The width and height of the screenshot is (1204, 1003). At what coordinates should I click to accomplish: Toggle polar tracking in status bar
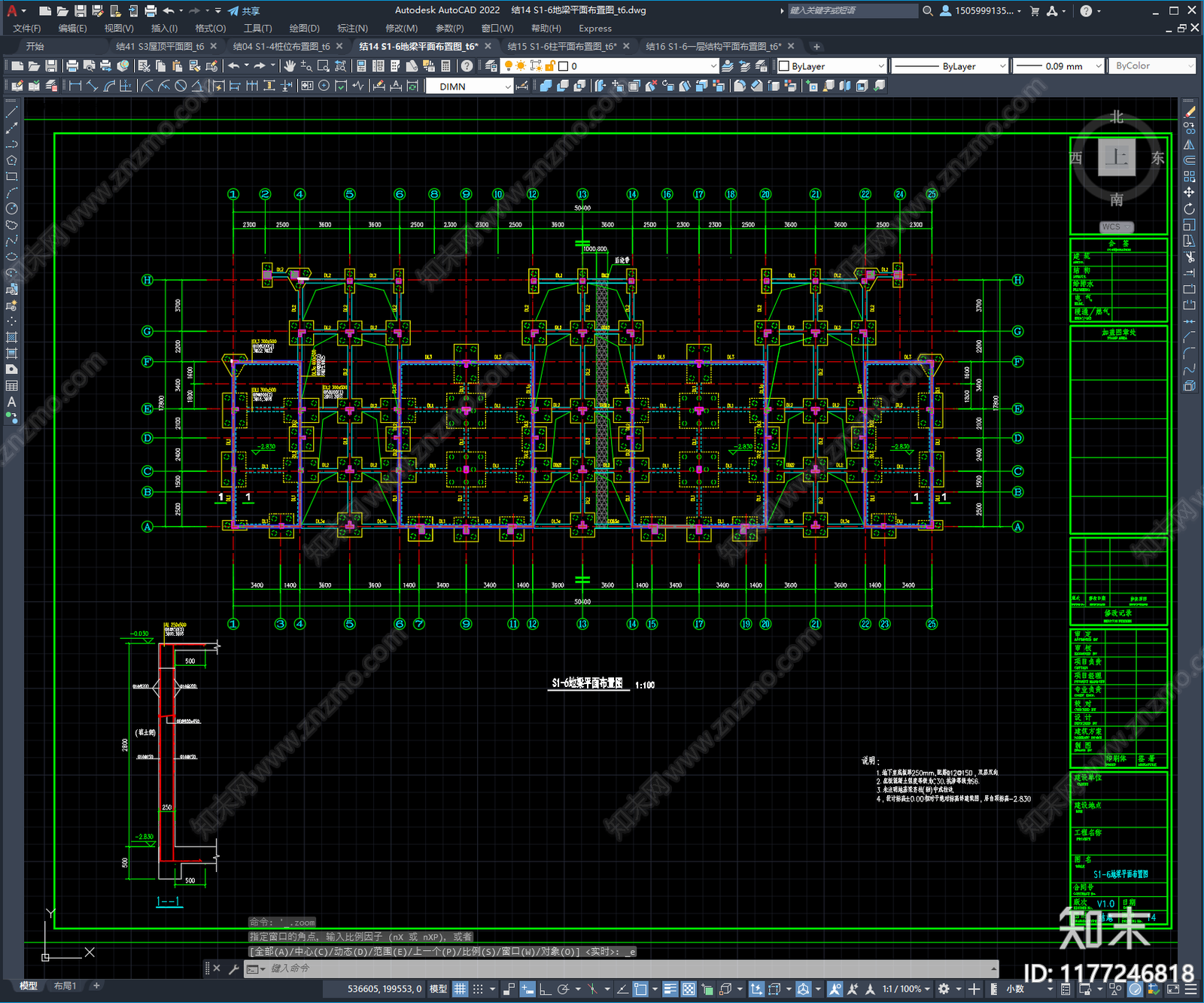(563, 989)
